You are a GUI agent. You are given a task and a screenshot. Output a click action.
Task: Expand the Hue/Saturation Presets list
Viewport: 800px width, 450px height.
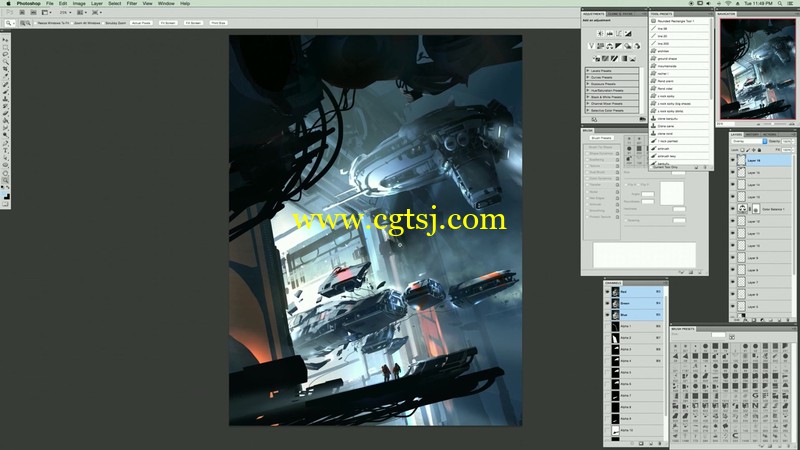click(x=588, y=90)
